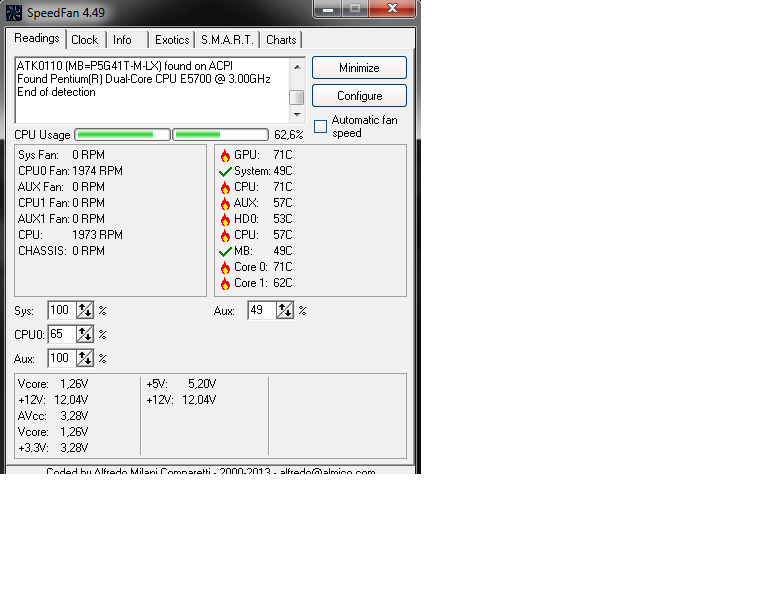The image size is (768, 614).
Task: Click the CPU0 speed input field showing 65
Action: point(62,334)
